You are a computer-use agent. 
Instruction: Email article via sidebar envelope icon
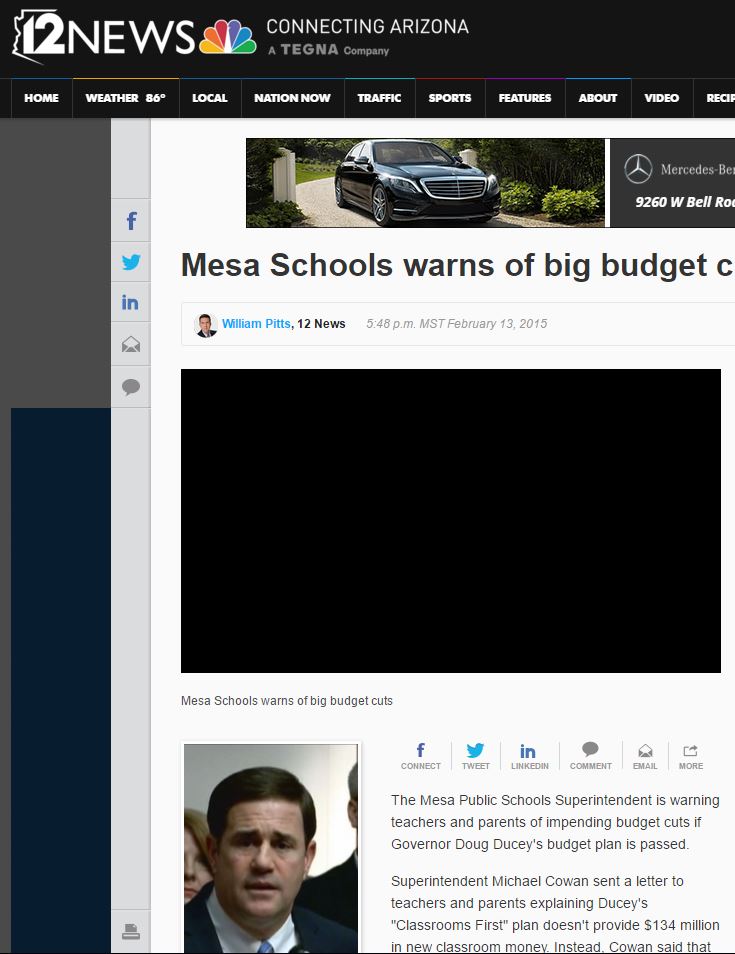click(131, 344)
